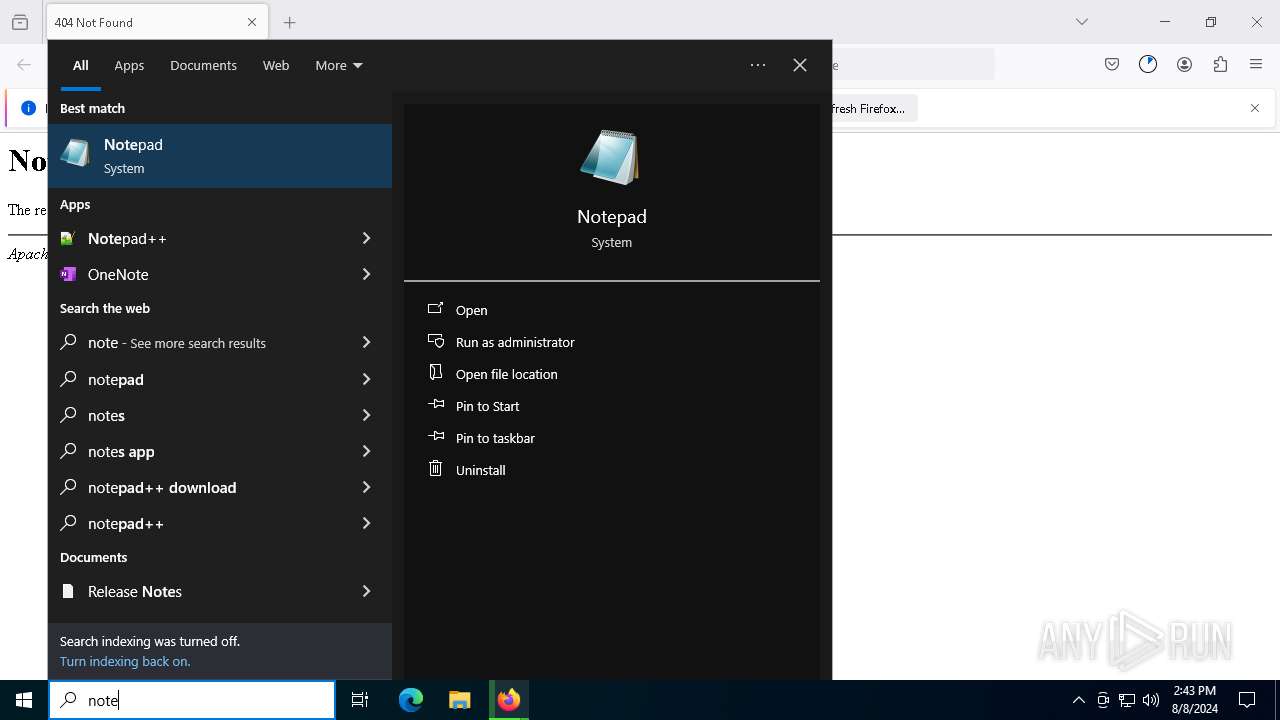The width and height of the screenshot is (1280, 720).
Task: Open the search options ellipsis menu
Action: tap(758, 65)
